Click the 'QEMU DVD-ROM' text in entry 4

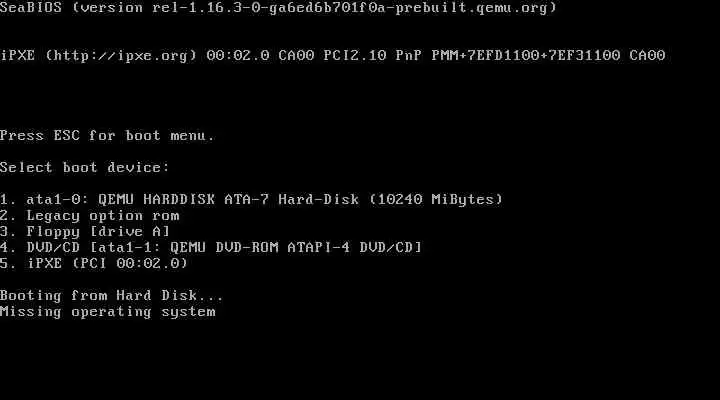[224, 247]
